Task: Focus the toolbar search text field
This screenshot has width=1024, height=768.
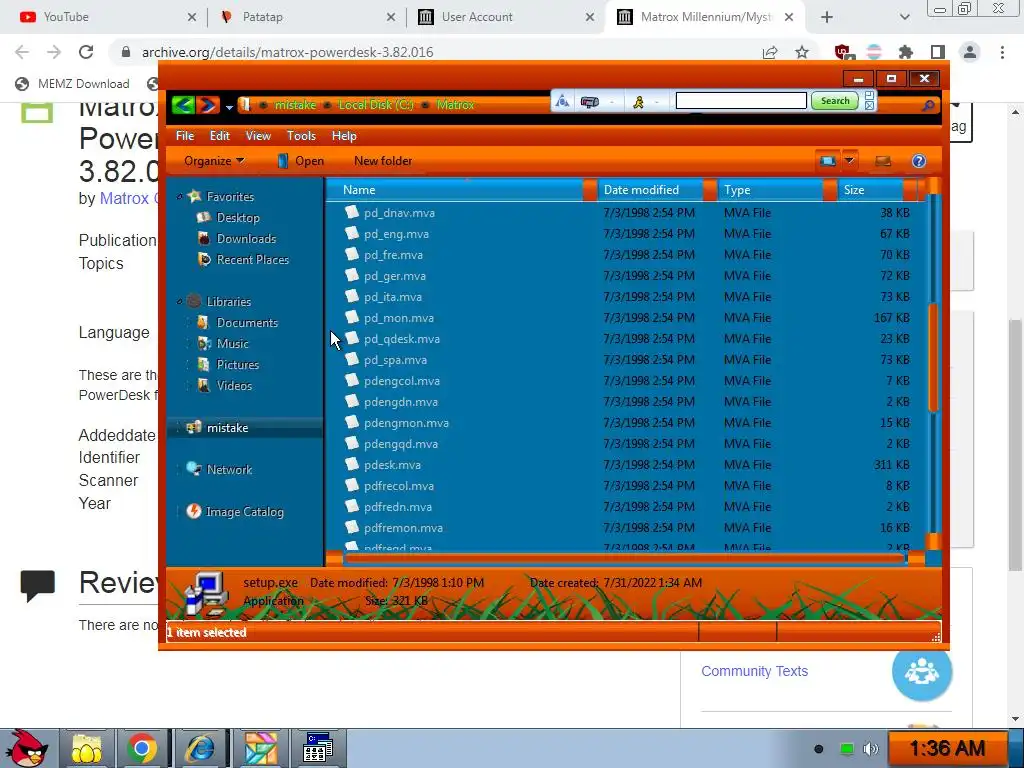Action: [741, 101]
